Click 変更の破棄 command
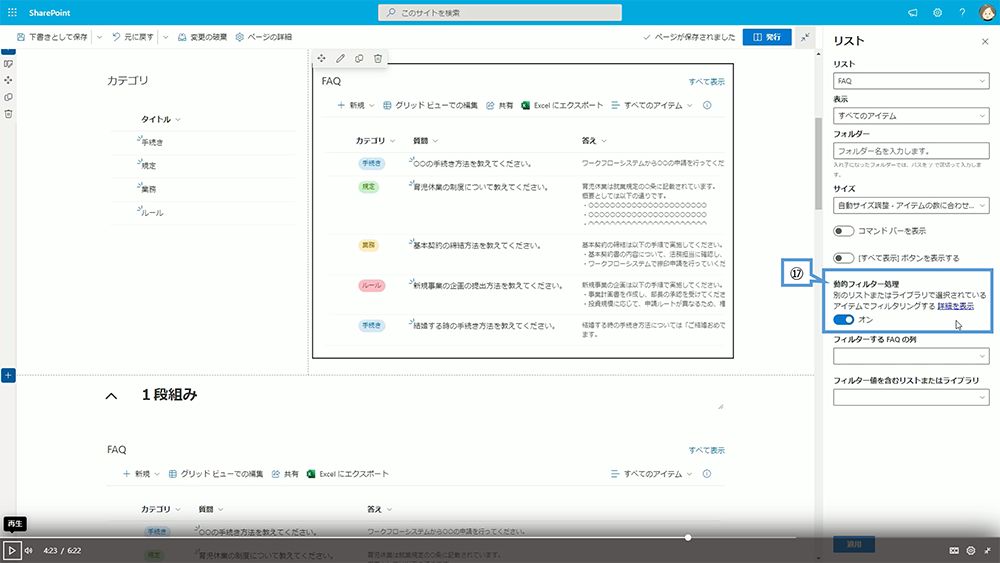The width and height of the screenshot is (1000, 563). [202, 38]
